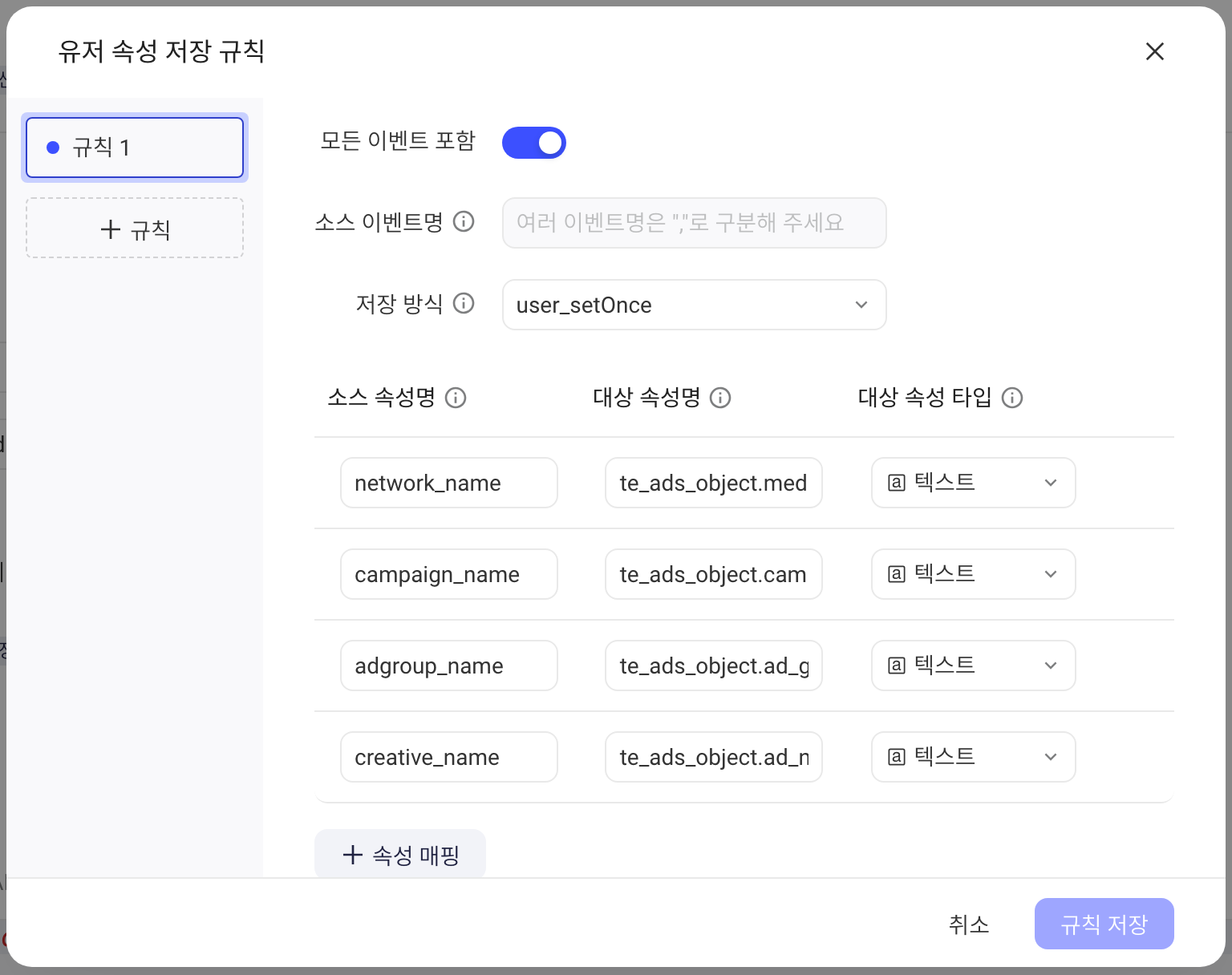Click the 모든 이벤트 포함 label
The image size is (1232, 975).
coord(398,141)
